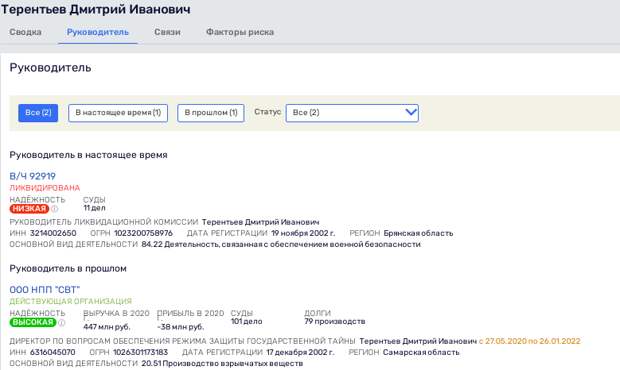Click the ЛИКВИДИРОВАНА status text
This screenshot has height=370, width=620.
45,188
